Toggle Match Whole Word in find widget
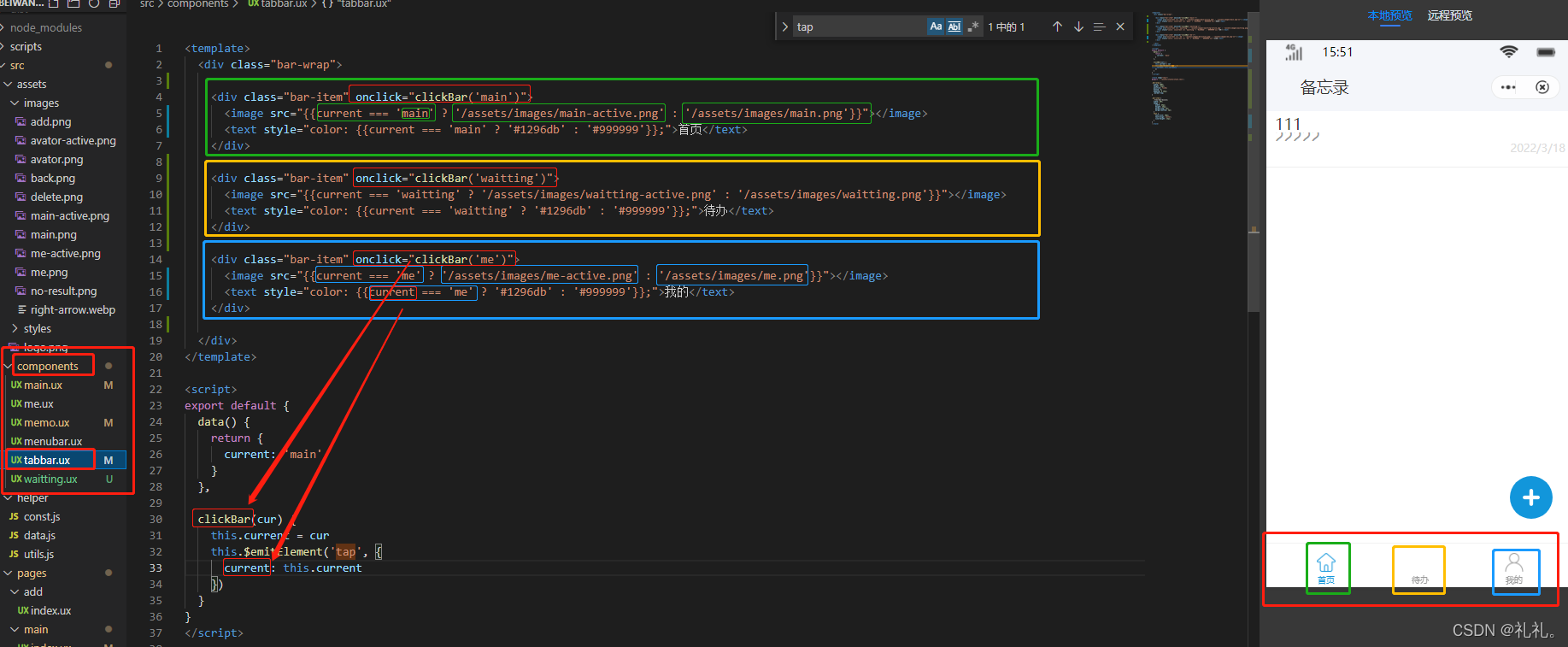The height and width of the screenshot is (647, 1568). pyautogui.click(x=954, y=26)
